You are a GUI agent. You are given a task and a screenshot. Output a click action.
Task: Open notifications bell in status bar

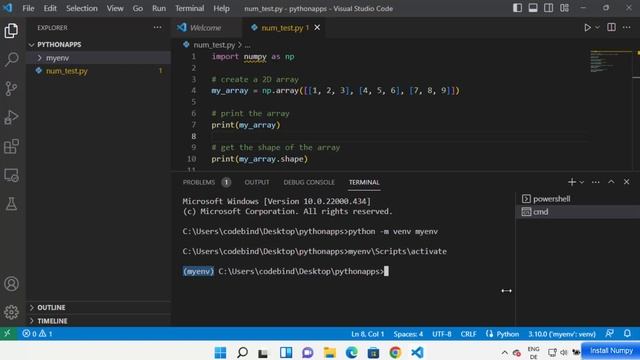627,333
